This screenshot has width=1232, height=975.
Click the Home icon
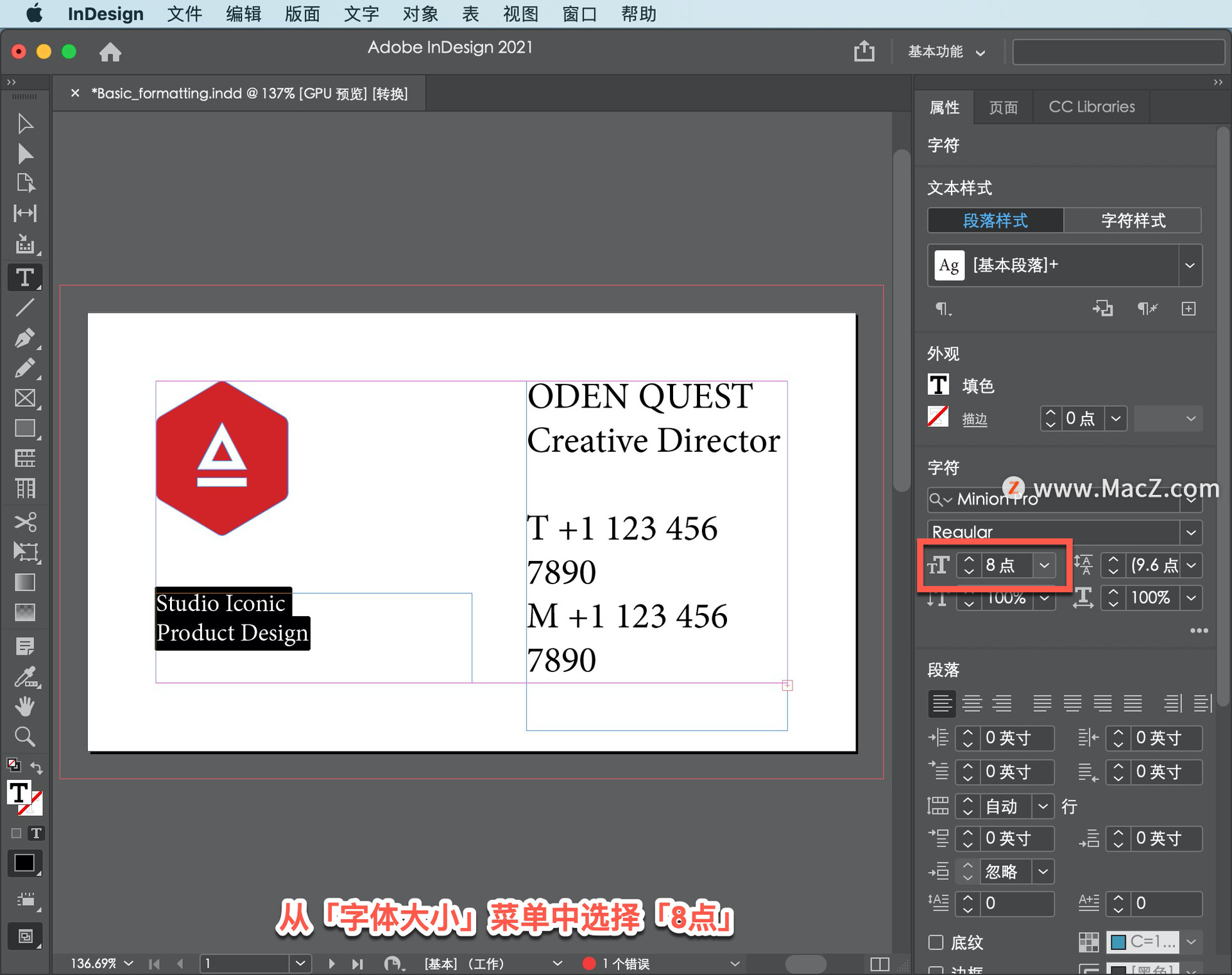coord(110,51)
